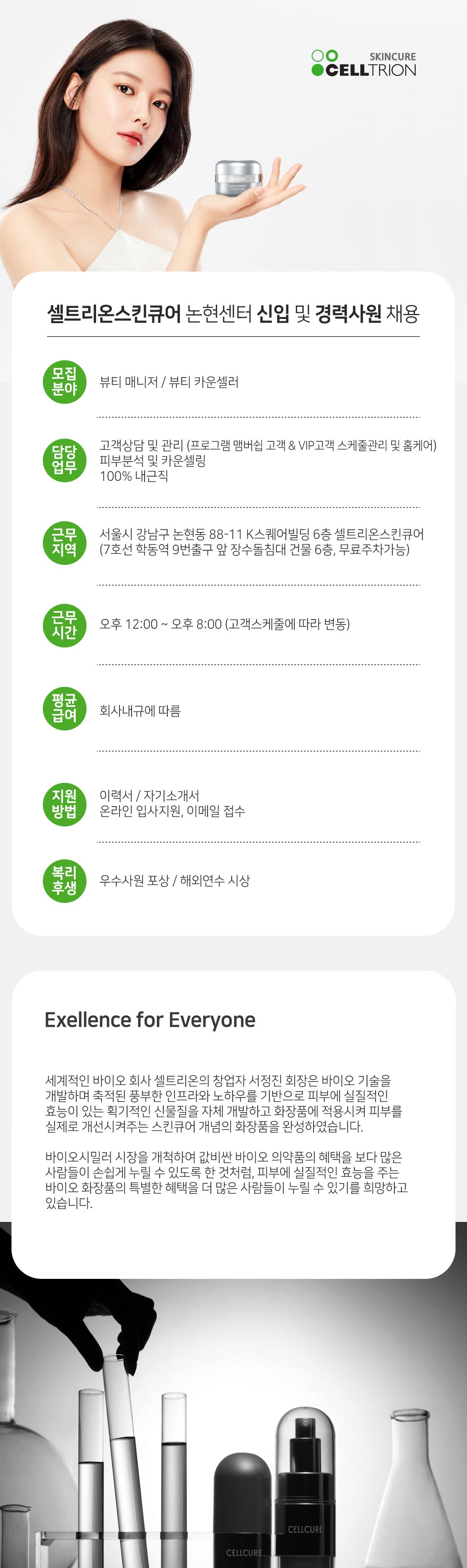467x1568 pixels.
Task: Click the Exellence for Everyone heading
Action: pos(150,1020)
